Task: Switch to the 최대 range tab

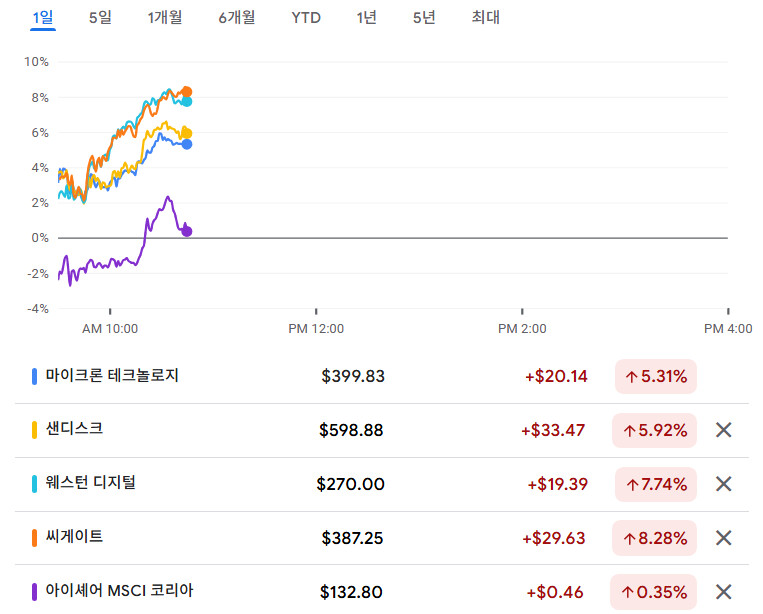Action: click(485, 17)
